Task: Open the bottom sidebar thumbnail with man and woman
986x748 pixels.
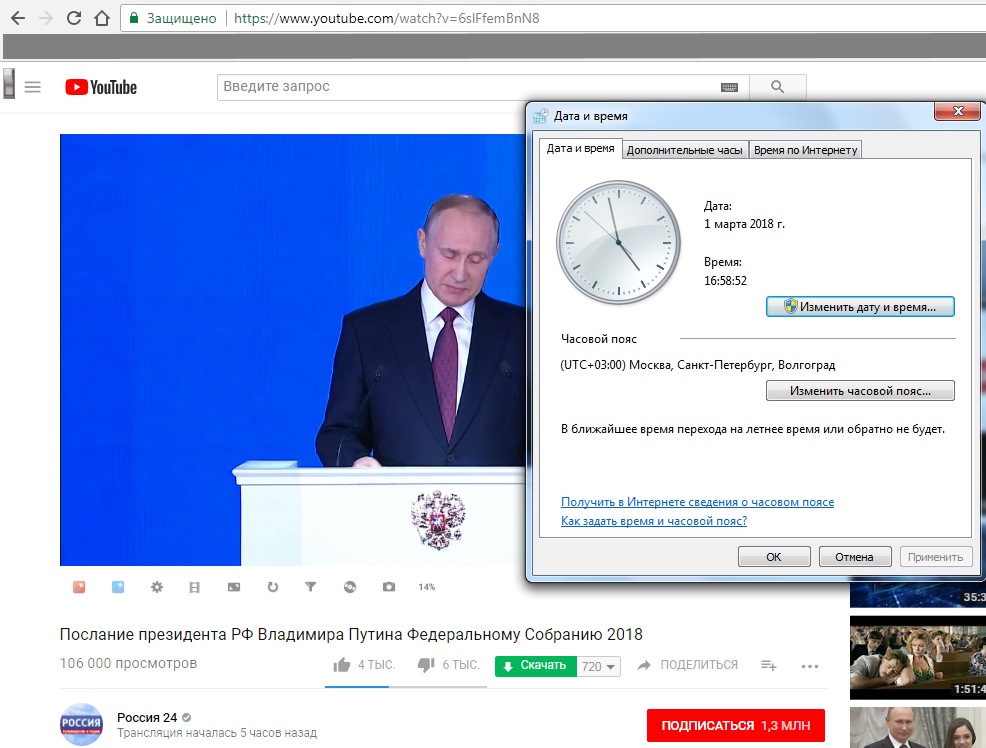Action: [x=917, y=727]
